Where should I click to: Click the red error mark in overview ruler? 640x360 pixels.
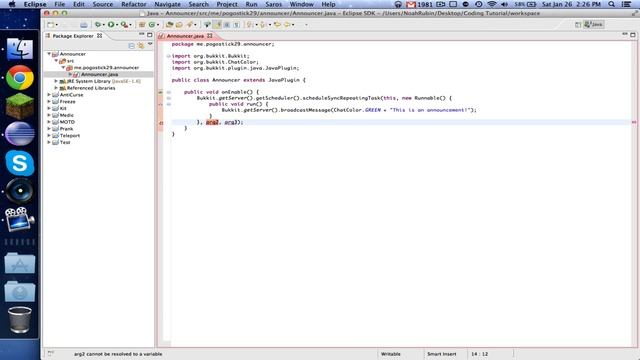click(634, 122)
